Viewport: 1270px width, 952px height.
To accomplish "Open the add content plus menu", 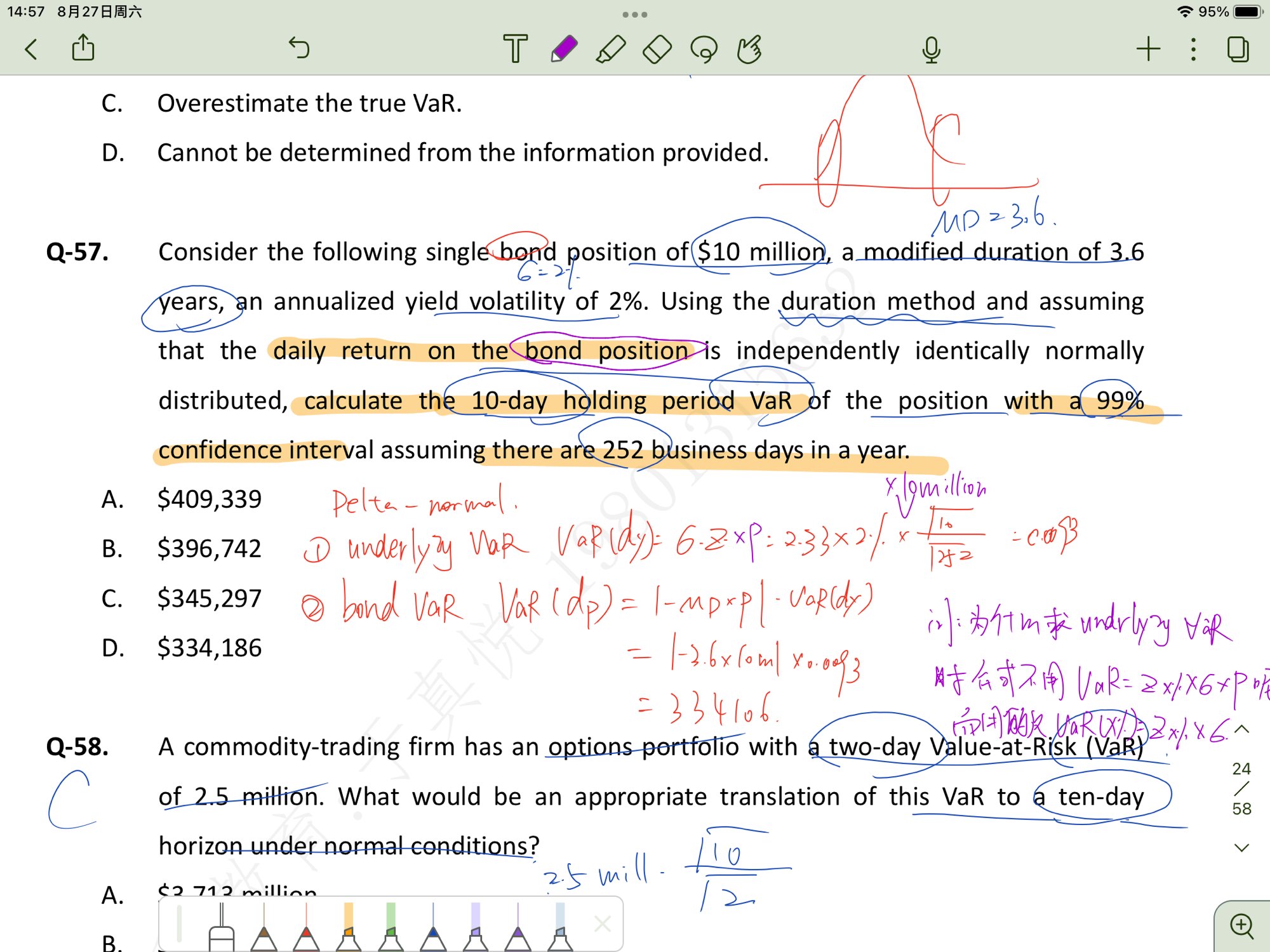I will pos(1148,49).
